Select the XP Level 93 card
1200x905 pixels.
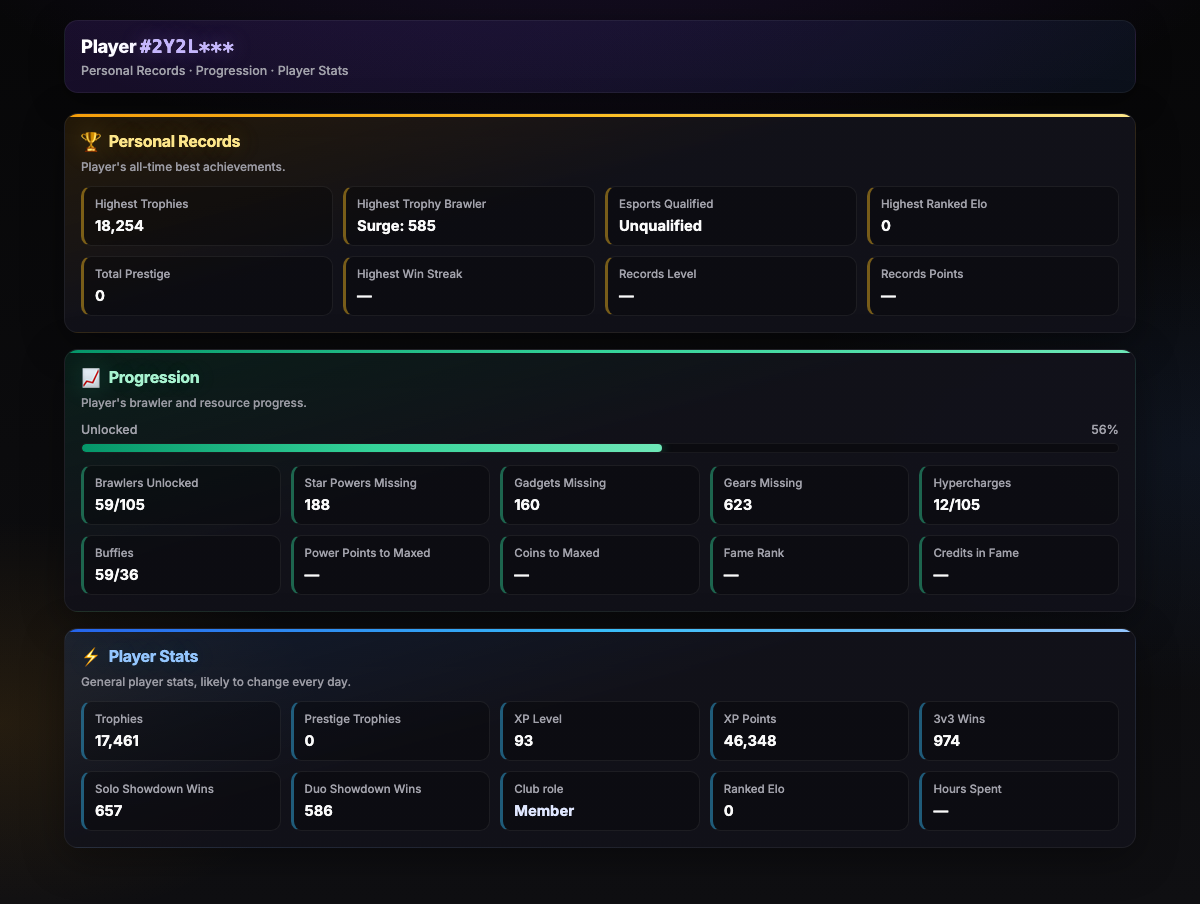(600, 731)
